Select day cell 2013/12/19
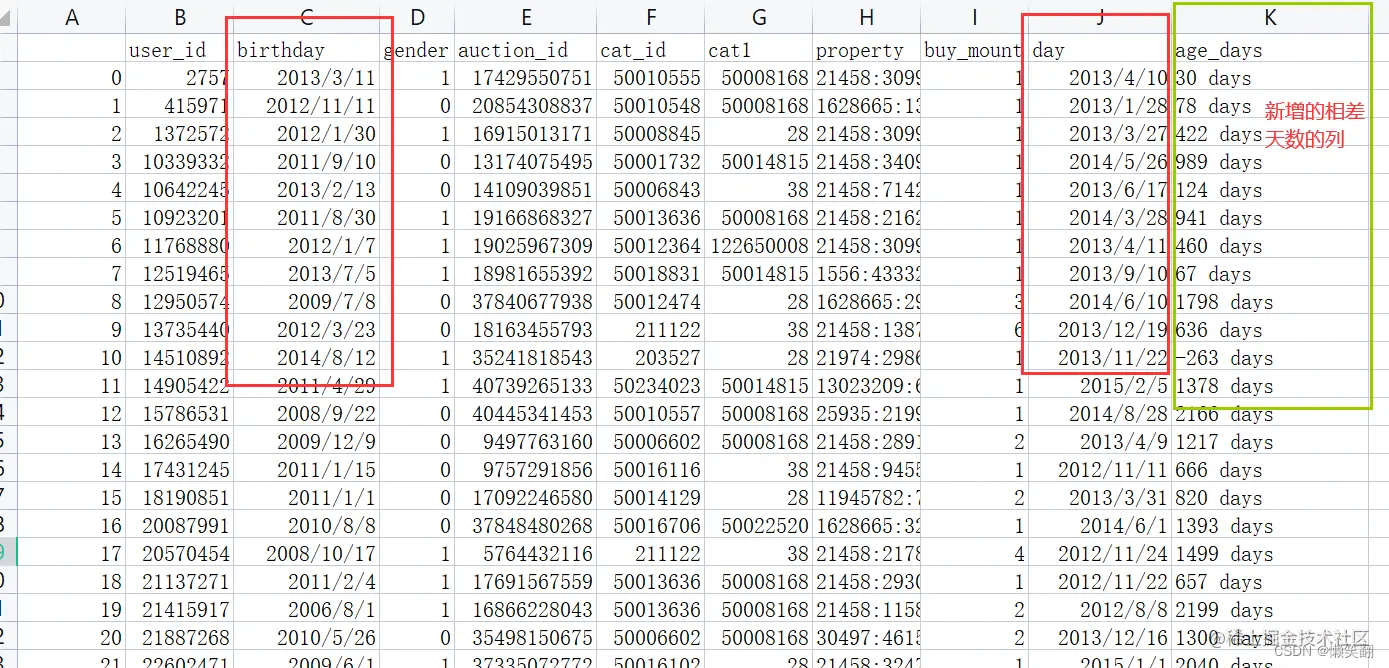 [1100, 330]
